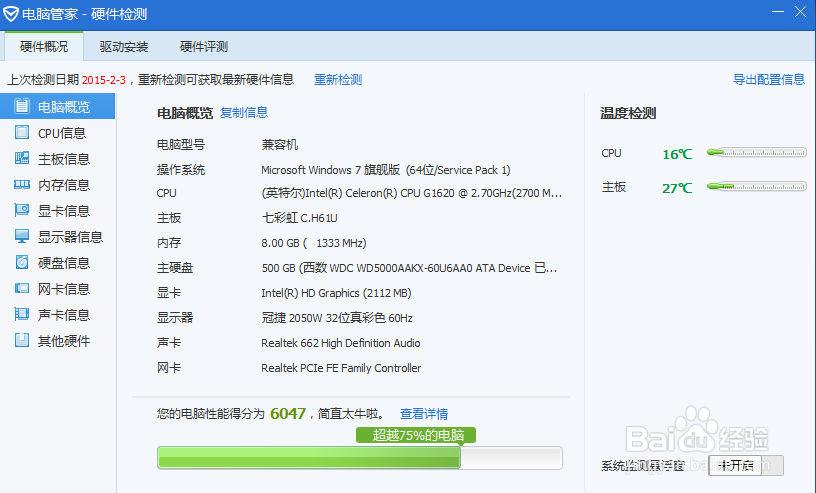Switch to the 硬件概况 tab

[44, 47]
